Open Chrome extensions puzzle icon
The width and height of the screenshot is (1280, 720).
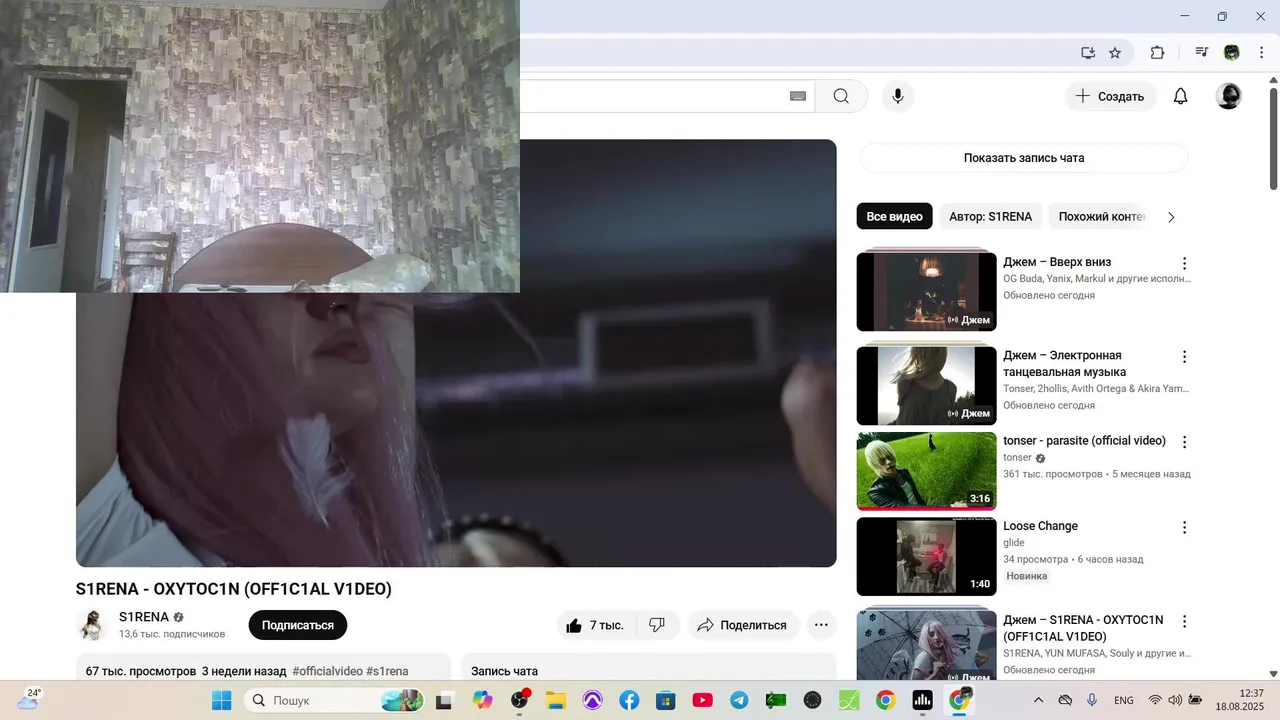(1158, 53)
